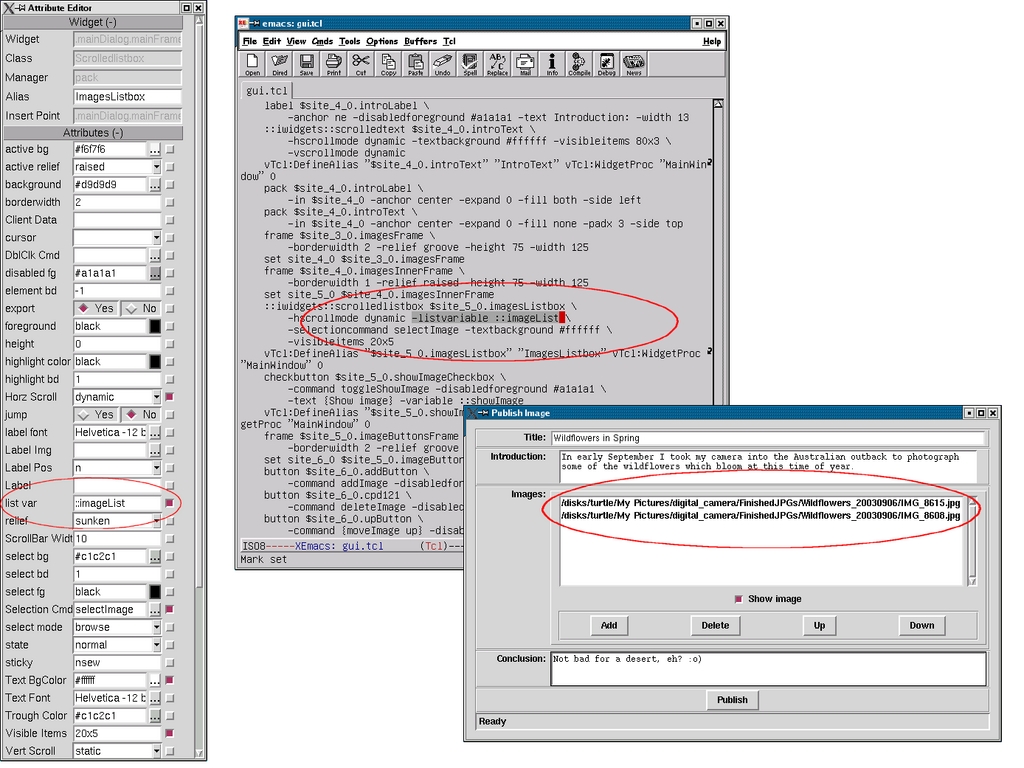Screen dimensions: 1024x768
Task: Click the Publish button
Action: (732, 700)
